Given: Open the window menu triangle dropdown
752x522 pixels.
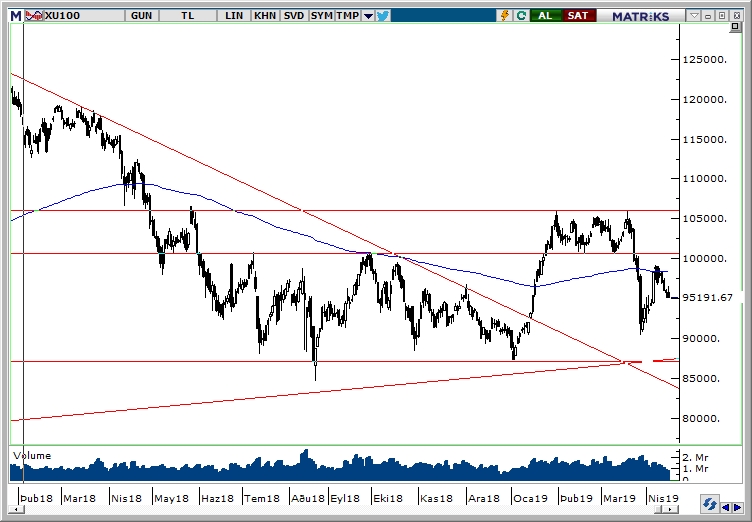Looking at the screenshot, I should pos(694,16).
